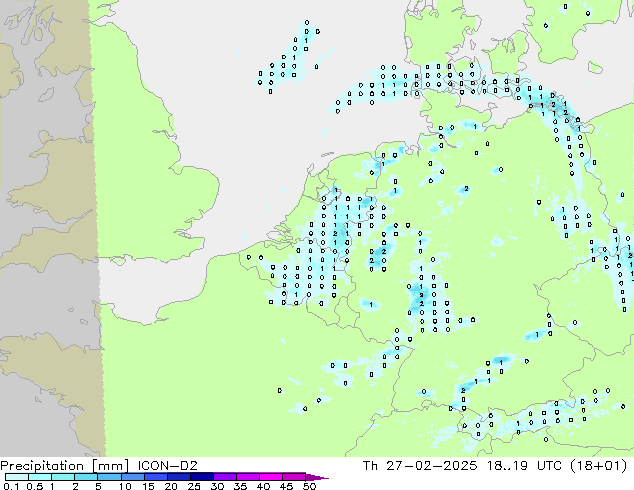Select the legend swatch between 40 and 45
Image resolution: width=634 pixels, height=490 pixels.
pyautogui.click(x=271, y=477)
